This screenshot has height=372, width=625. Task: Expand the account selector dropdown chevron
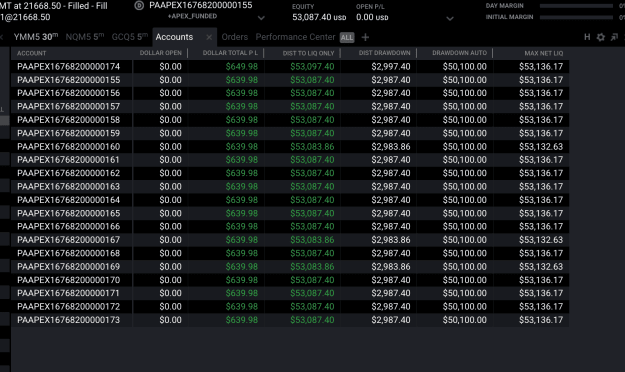tap(261, 18)
